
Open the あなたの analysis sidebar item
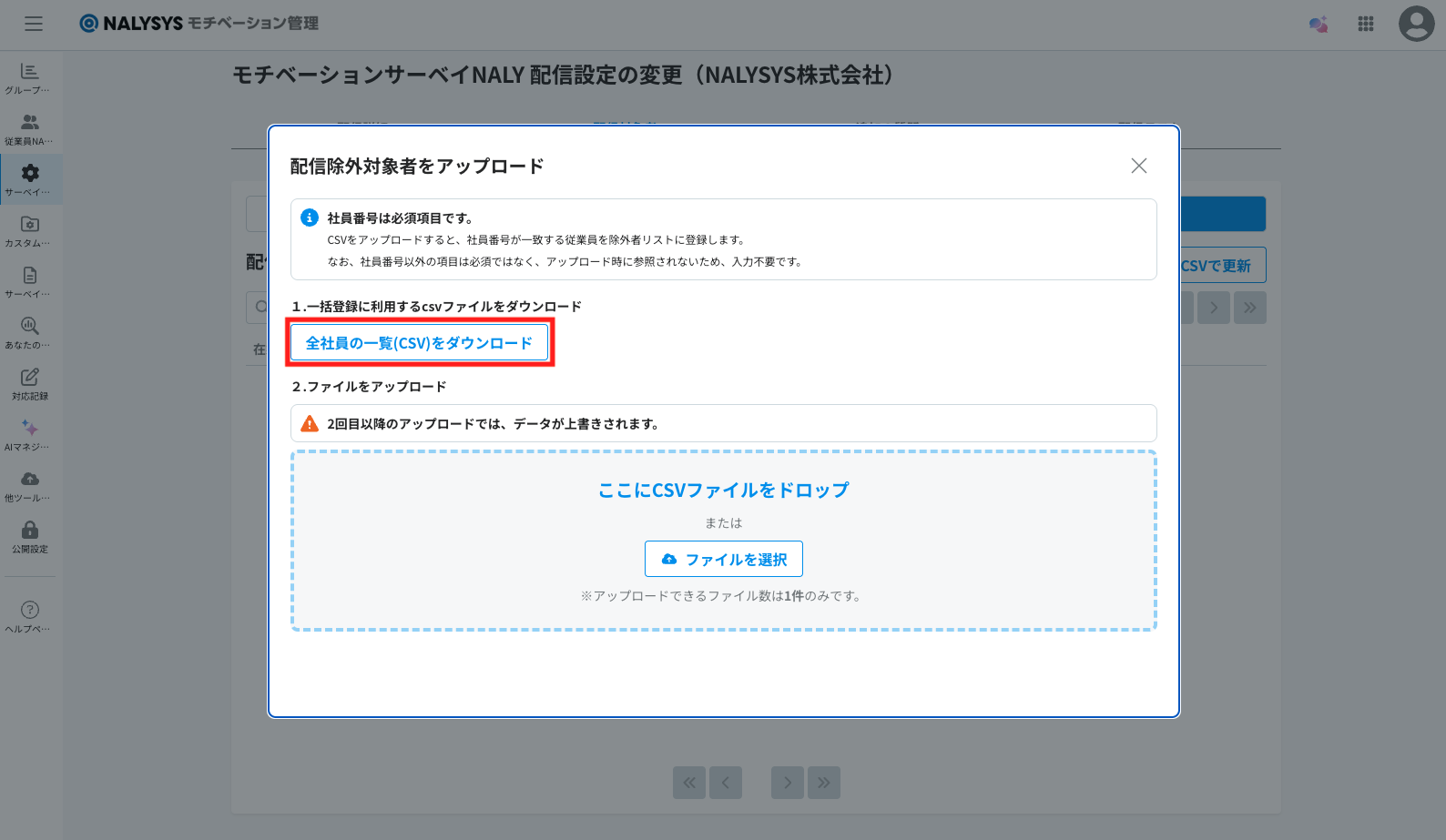coord(30,333)
